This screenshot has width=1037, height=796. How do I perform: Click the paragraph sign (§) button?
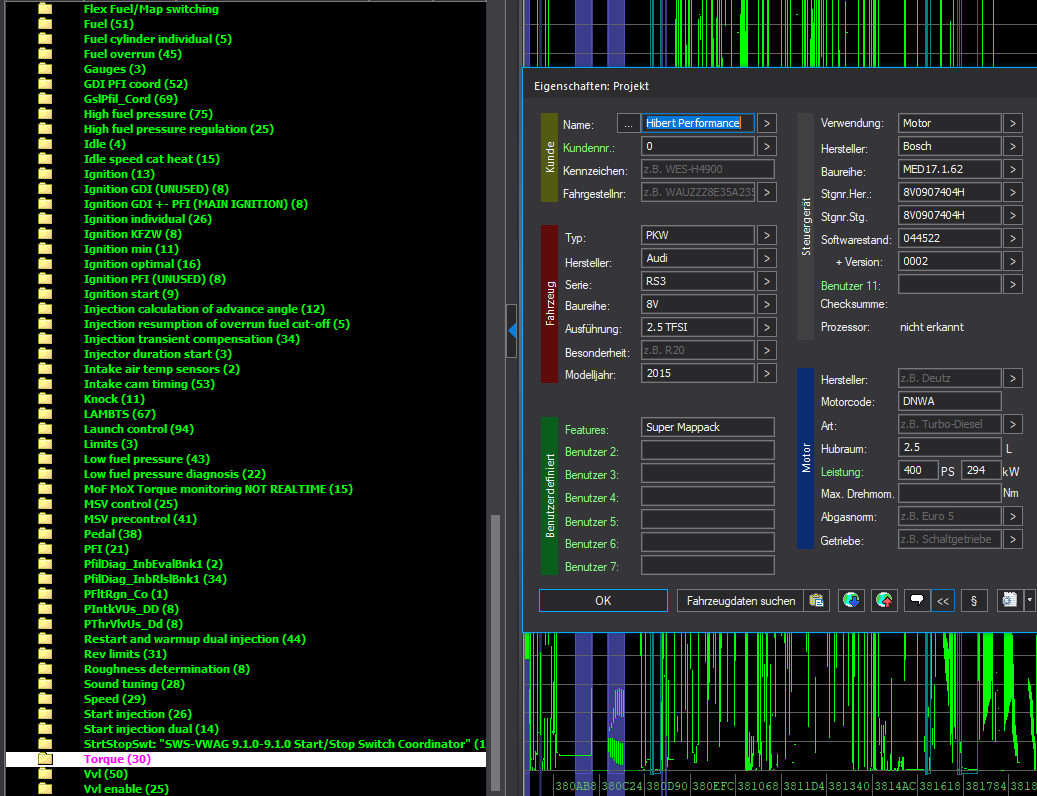coord(974,600)
